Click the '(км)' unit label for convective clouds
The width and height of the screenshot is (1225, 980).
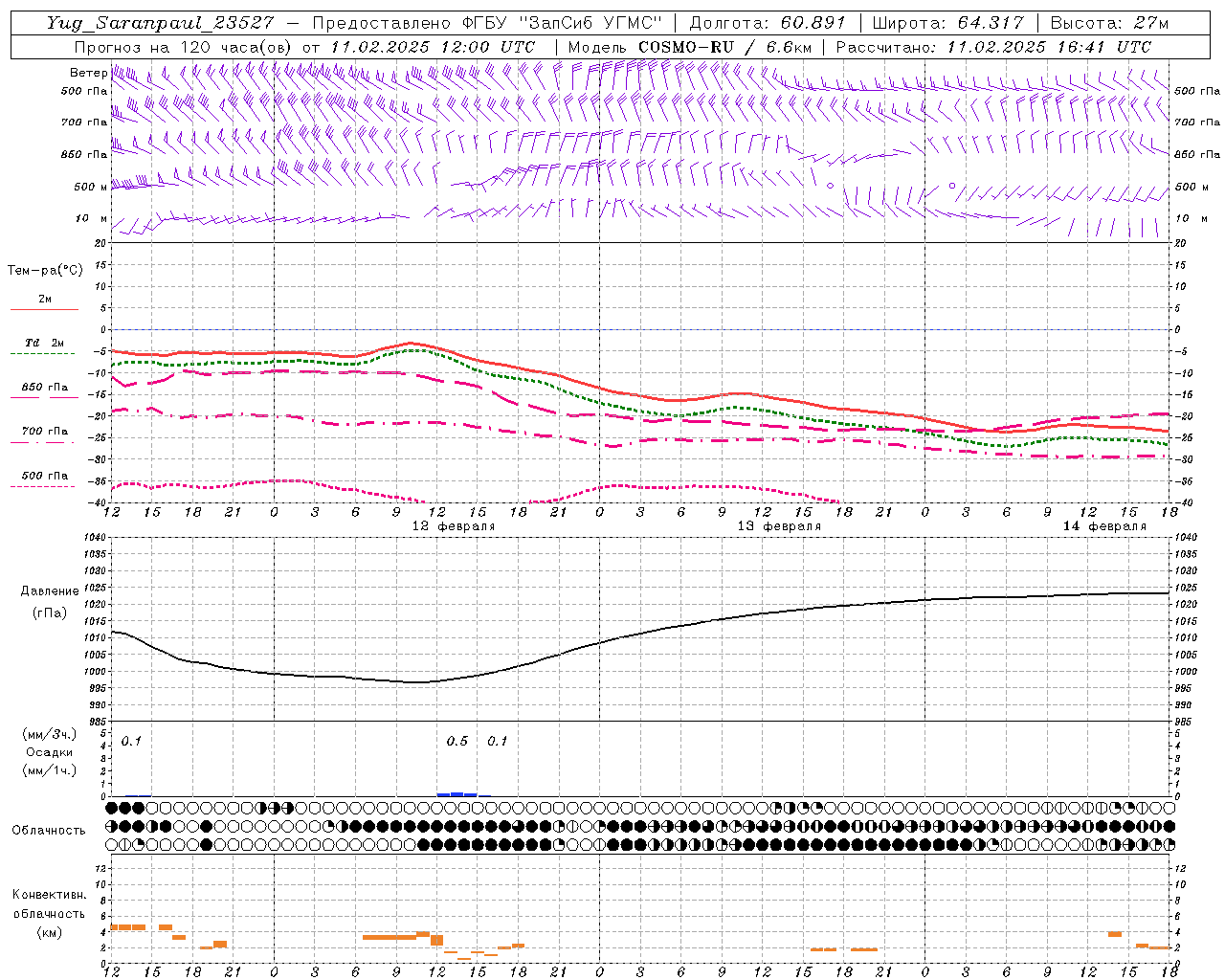click(x=49, y=932)
